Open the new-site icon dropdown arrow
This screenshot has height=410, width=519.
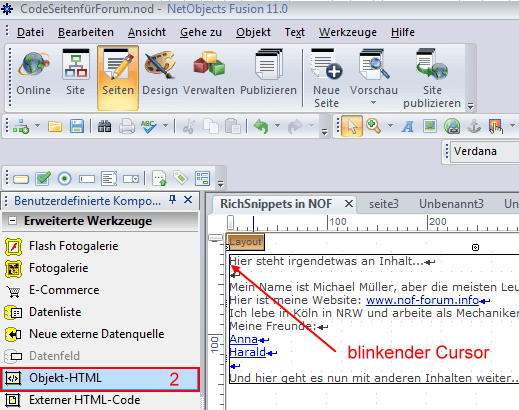click(x=37, y=126)
